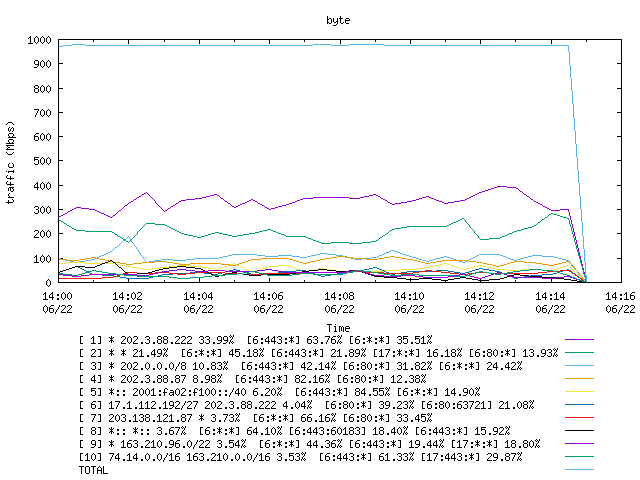Click the light blue swatch for entry [ 3]
The image size is (640, 480).
tap(580, 366)
